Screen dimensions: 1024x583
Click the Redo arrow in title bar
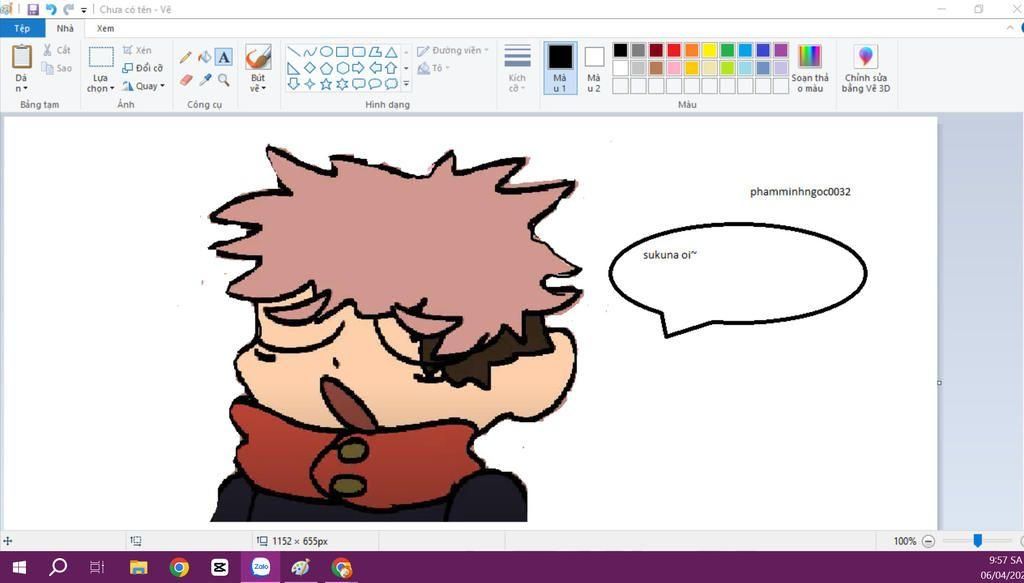pos(69,10)
